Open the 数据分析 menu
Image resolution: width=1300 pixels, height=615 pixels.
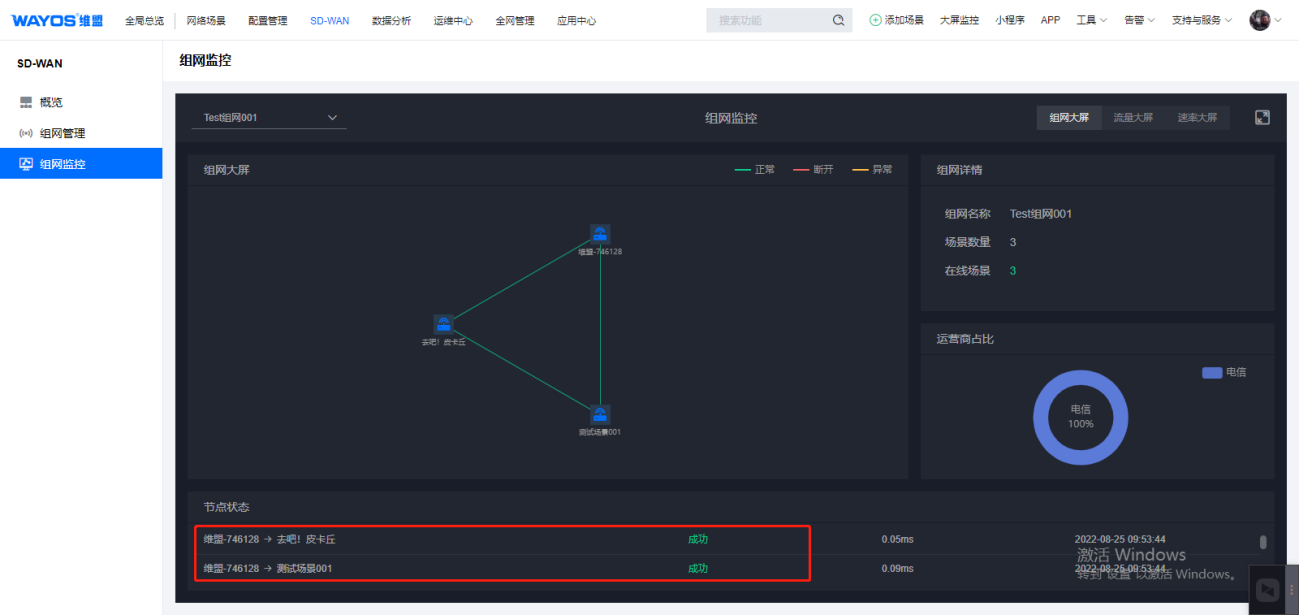coord(391,20)
